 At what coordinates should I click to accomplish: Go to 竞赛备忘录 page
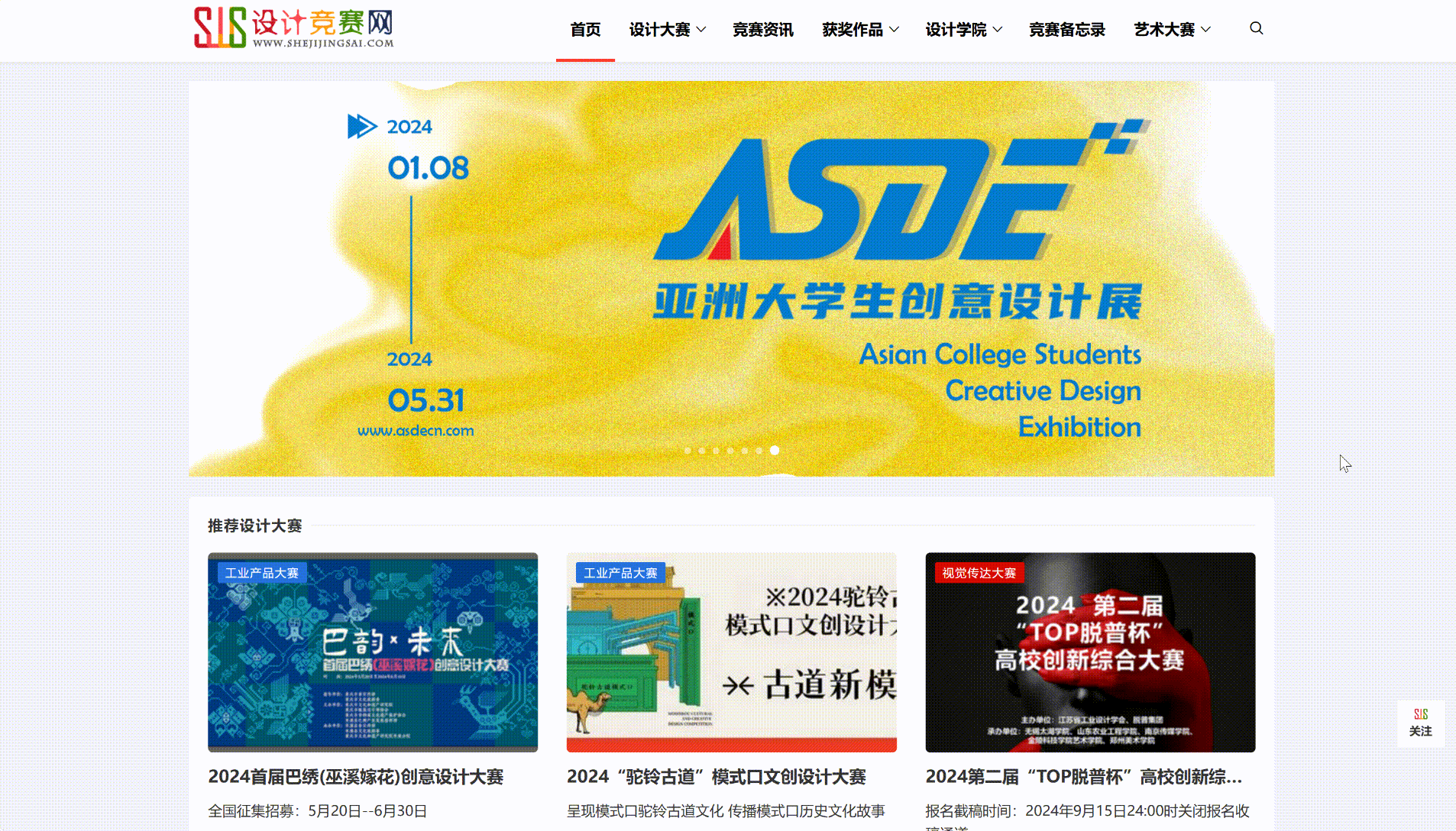(x=1066, y=30)
